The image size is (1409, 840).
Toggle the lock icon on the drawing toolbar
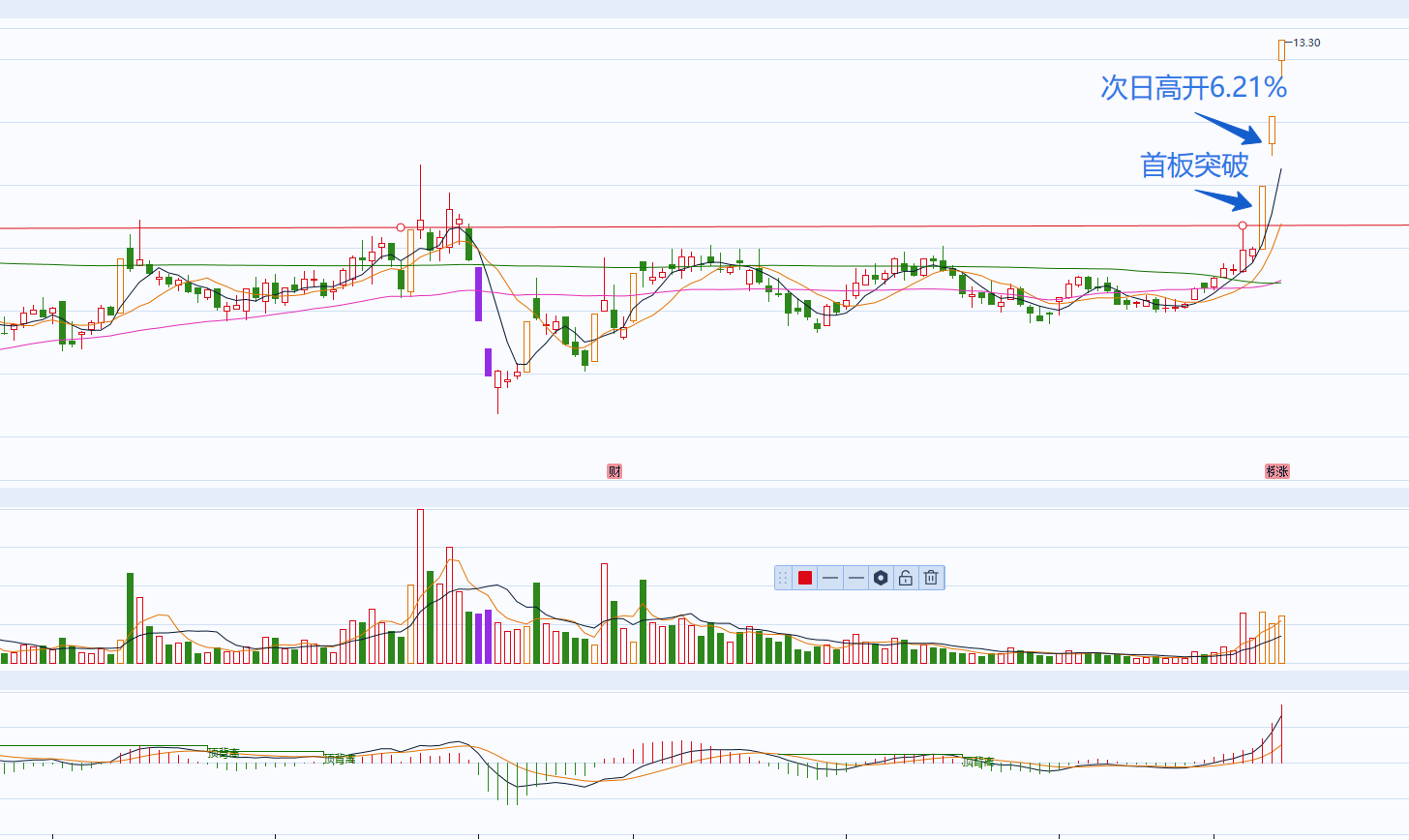coord(906,578)
